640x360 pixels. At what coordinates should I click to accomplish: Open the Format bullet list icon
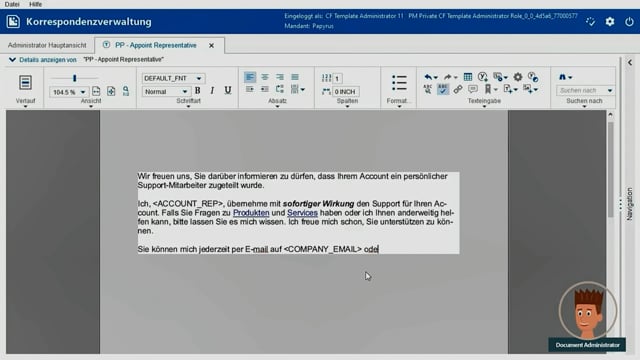click(399, 83)
